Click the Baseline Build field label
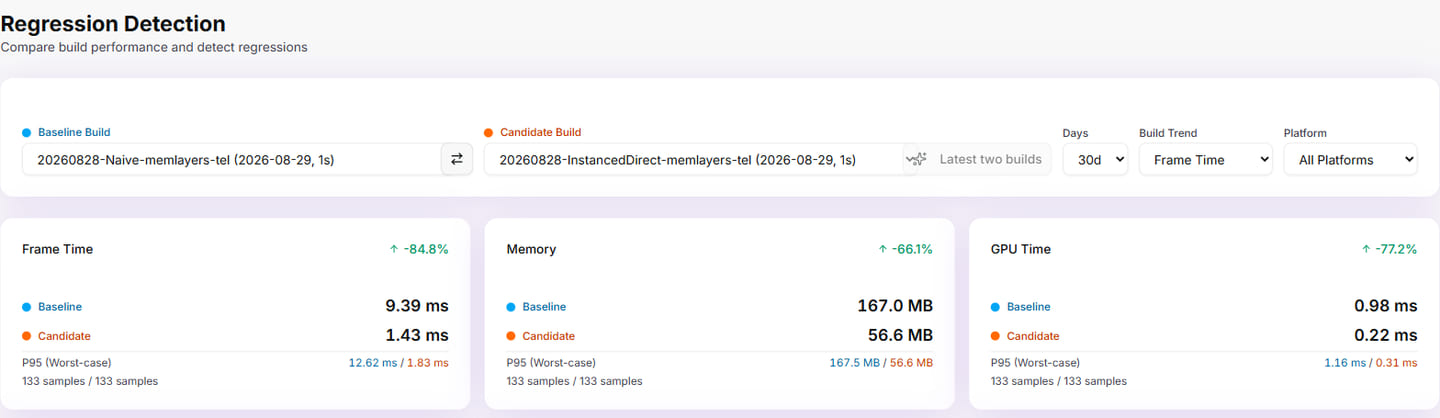This screenshot has height=418, width=1440. coord(74,132)
